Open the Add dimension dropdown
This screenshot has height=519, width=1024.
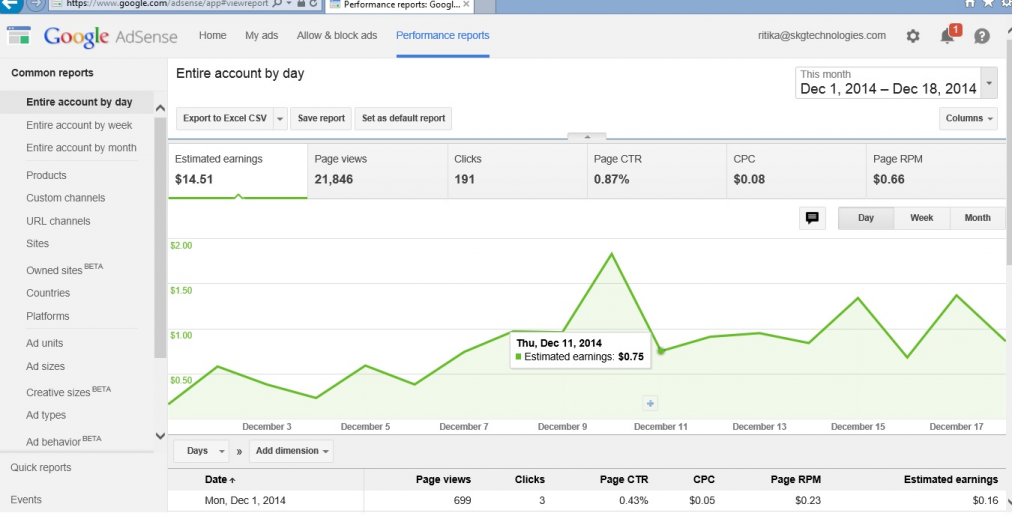coord(291,451)
